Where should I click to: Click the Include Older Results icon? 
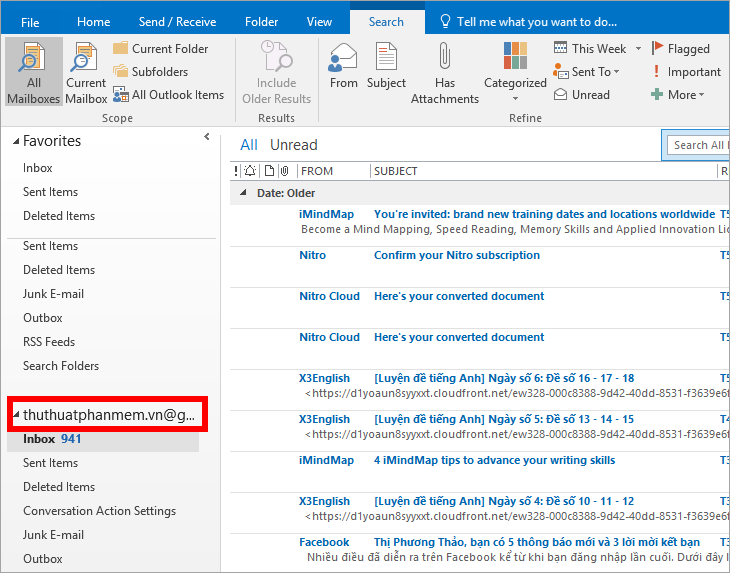(x=277, y=56)
